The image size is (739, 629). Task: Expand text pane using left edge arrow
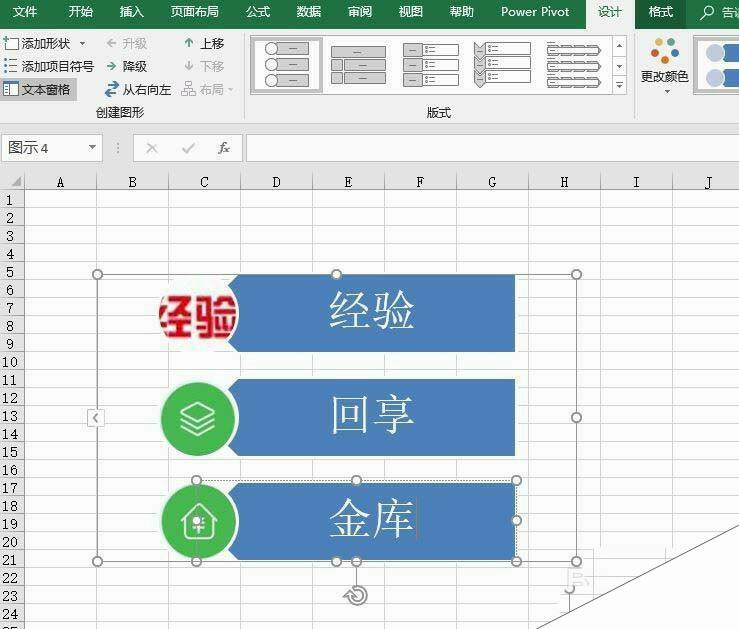[x=96, y=418]
